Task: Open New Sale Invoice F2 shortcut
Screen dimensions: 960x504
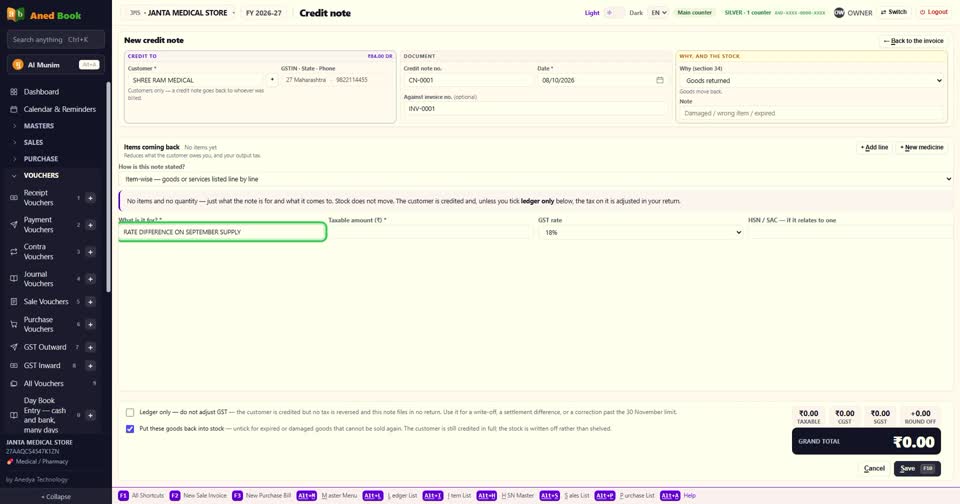Action: (198, 495)
